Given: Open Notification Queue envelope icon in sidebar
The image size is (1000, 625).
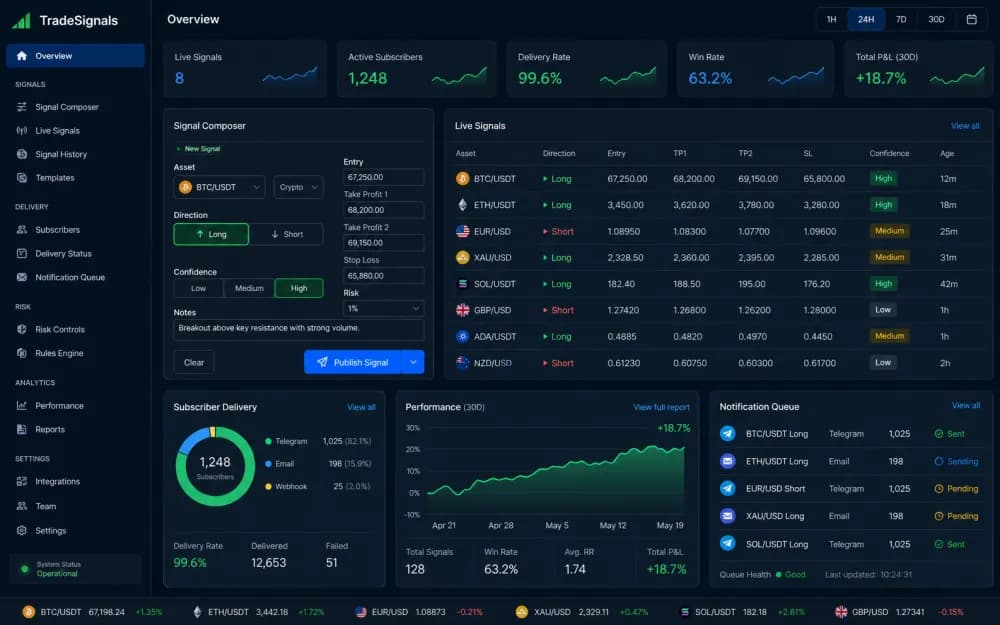Looking at the screenshot, I should click(22, 277).
